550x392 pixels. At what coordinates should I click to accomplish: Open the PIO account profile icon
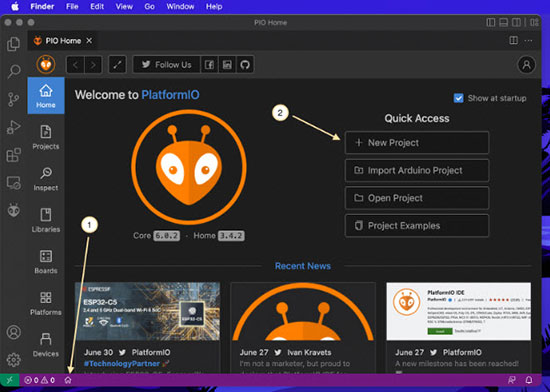[526, 65]
